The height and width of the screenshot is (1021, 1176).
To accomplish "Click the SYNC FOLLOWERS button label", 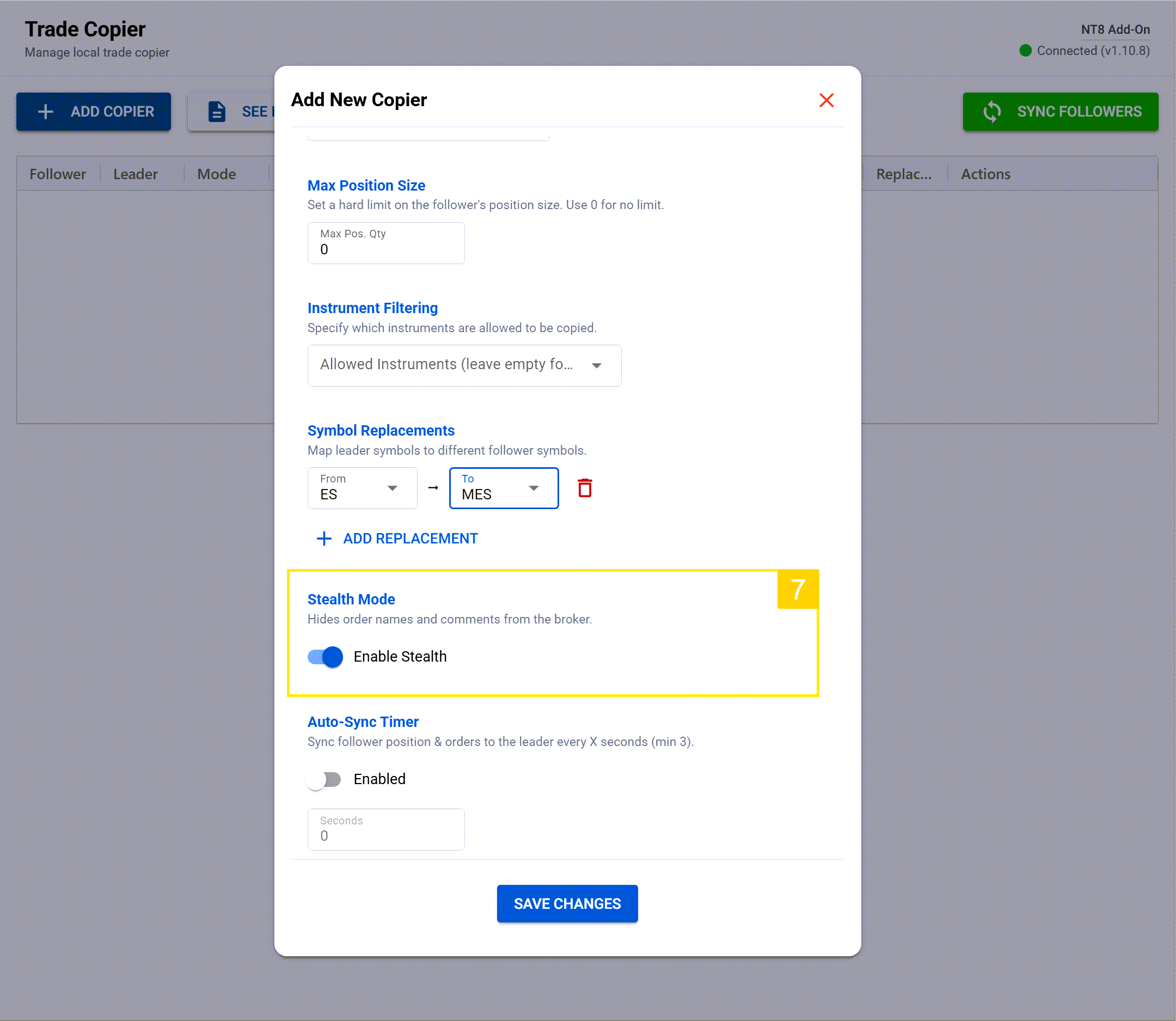I will coord(1079,112).
